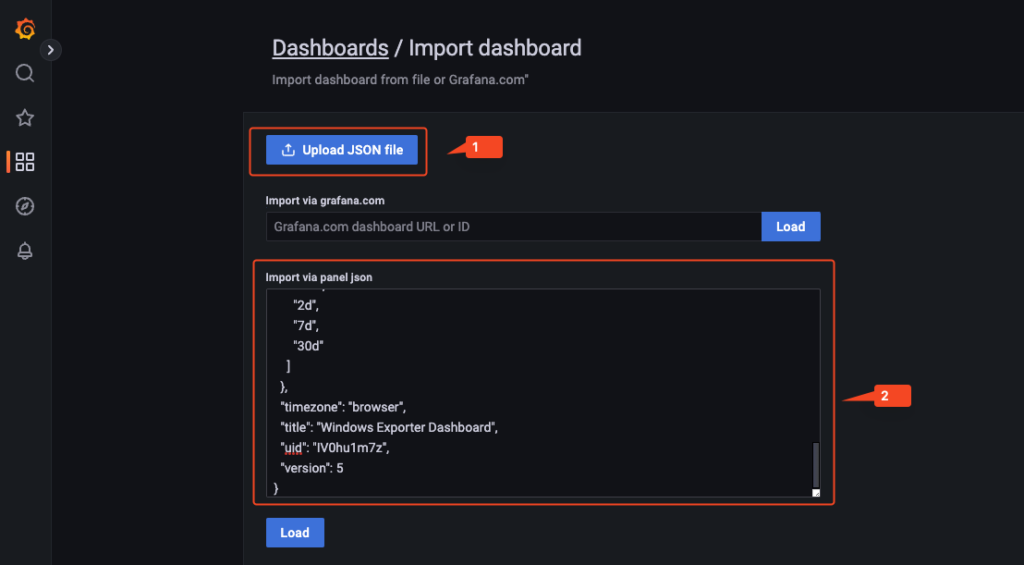
Task: Open the Explore compass icon
Action: pos(25,206)
